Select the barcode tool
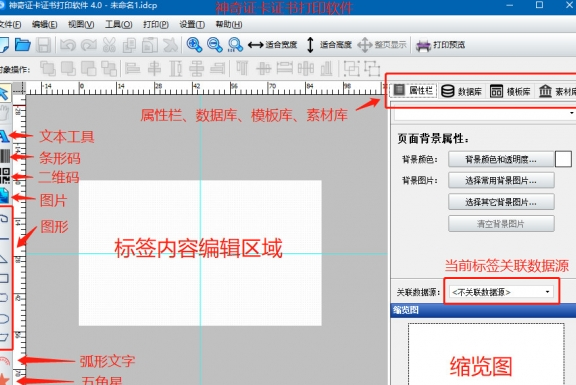The height and width of the screenshot is (385, 576). [5, 156]
